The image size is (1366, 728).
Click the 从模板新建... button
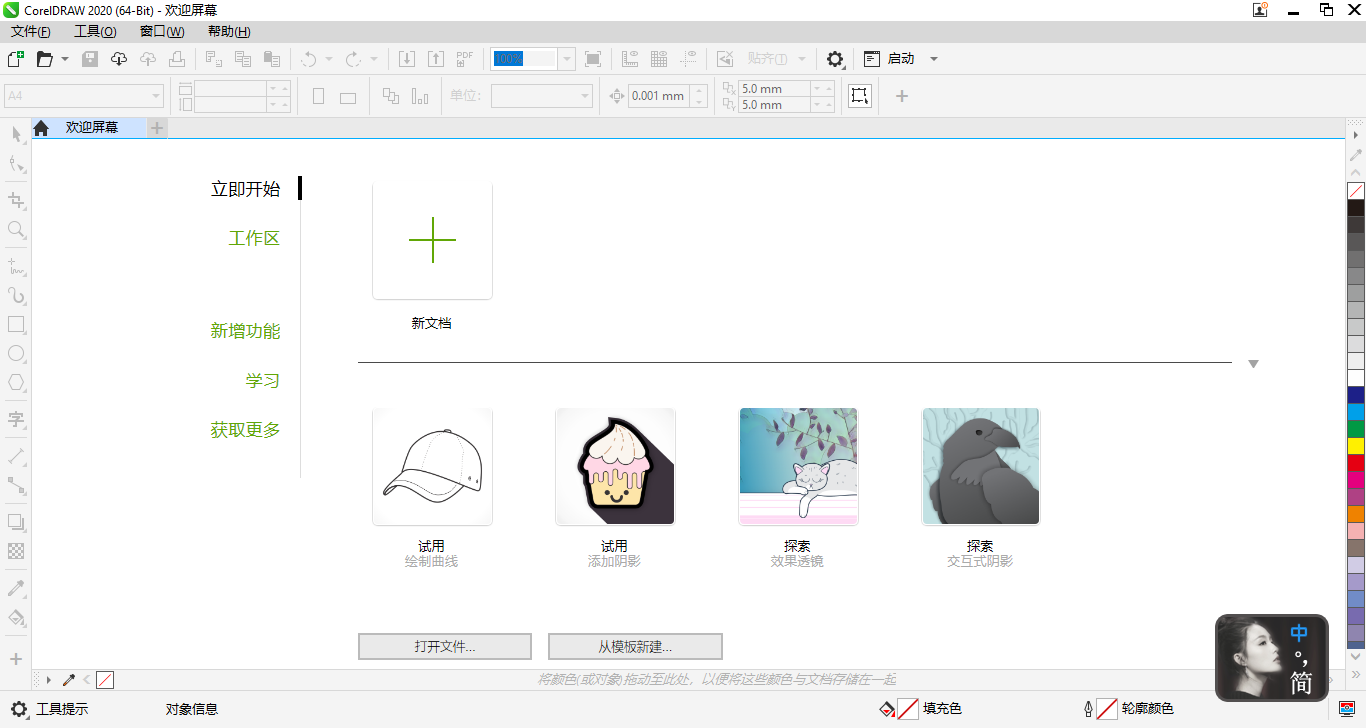[x=635, y=647]
